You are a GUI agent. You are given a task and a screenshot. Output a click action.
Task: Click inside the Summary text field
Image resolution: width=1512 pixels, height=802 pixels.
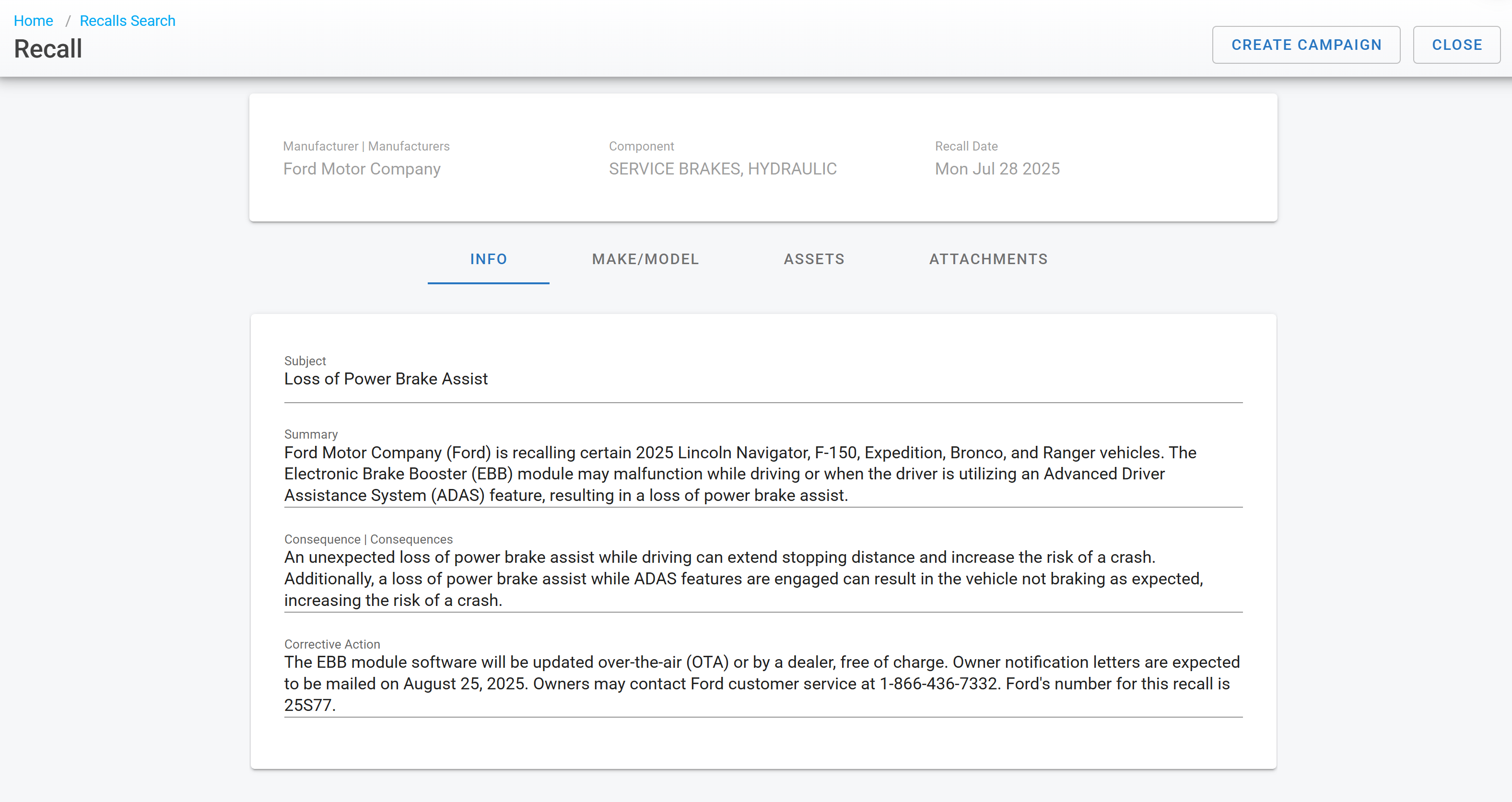[x=739, y=474]
